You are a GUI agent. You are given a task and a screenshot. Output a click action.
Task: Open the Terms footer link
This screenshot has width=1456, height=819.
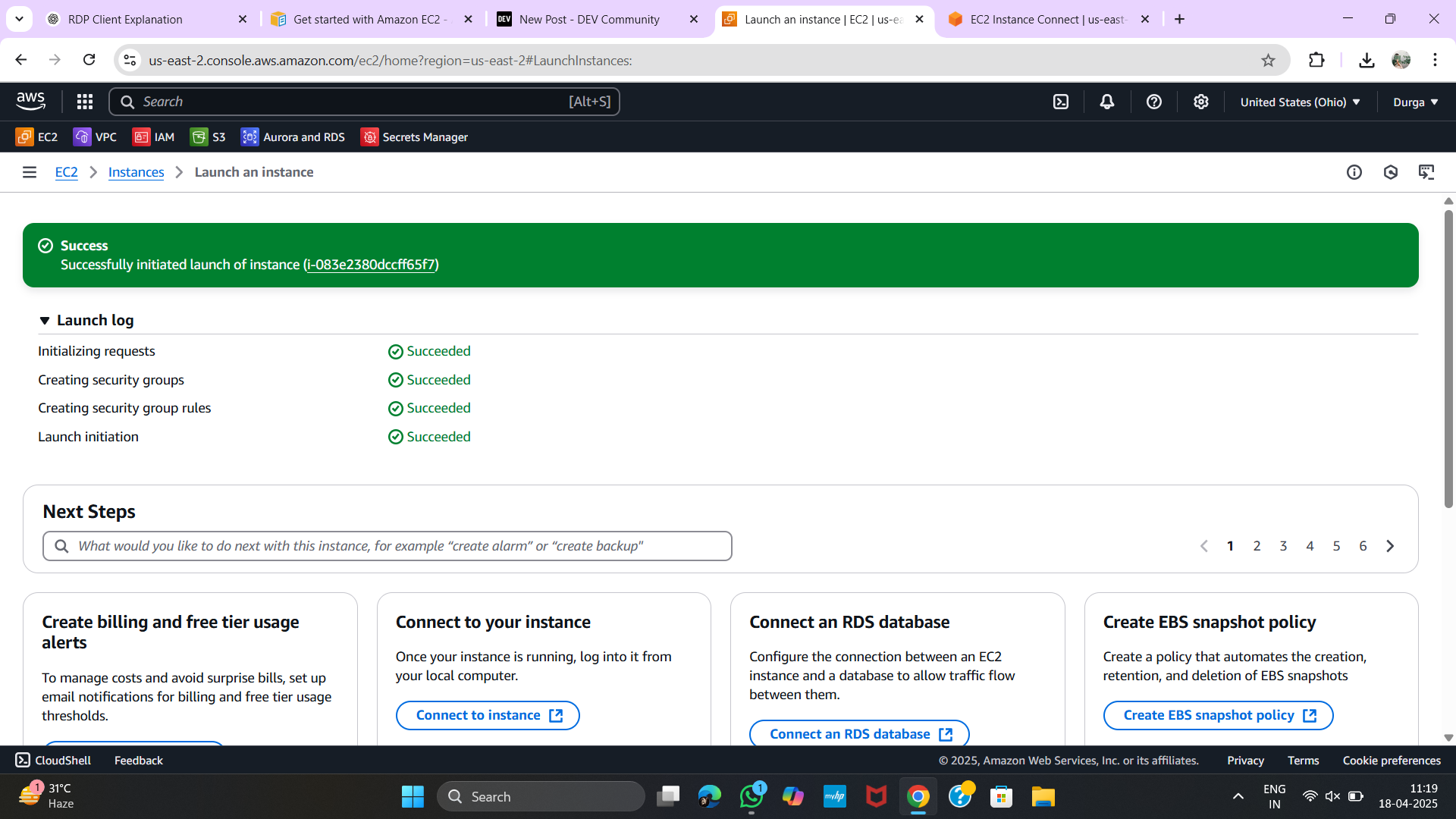(1303, 760)
